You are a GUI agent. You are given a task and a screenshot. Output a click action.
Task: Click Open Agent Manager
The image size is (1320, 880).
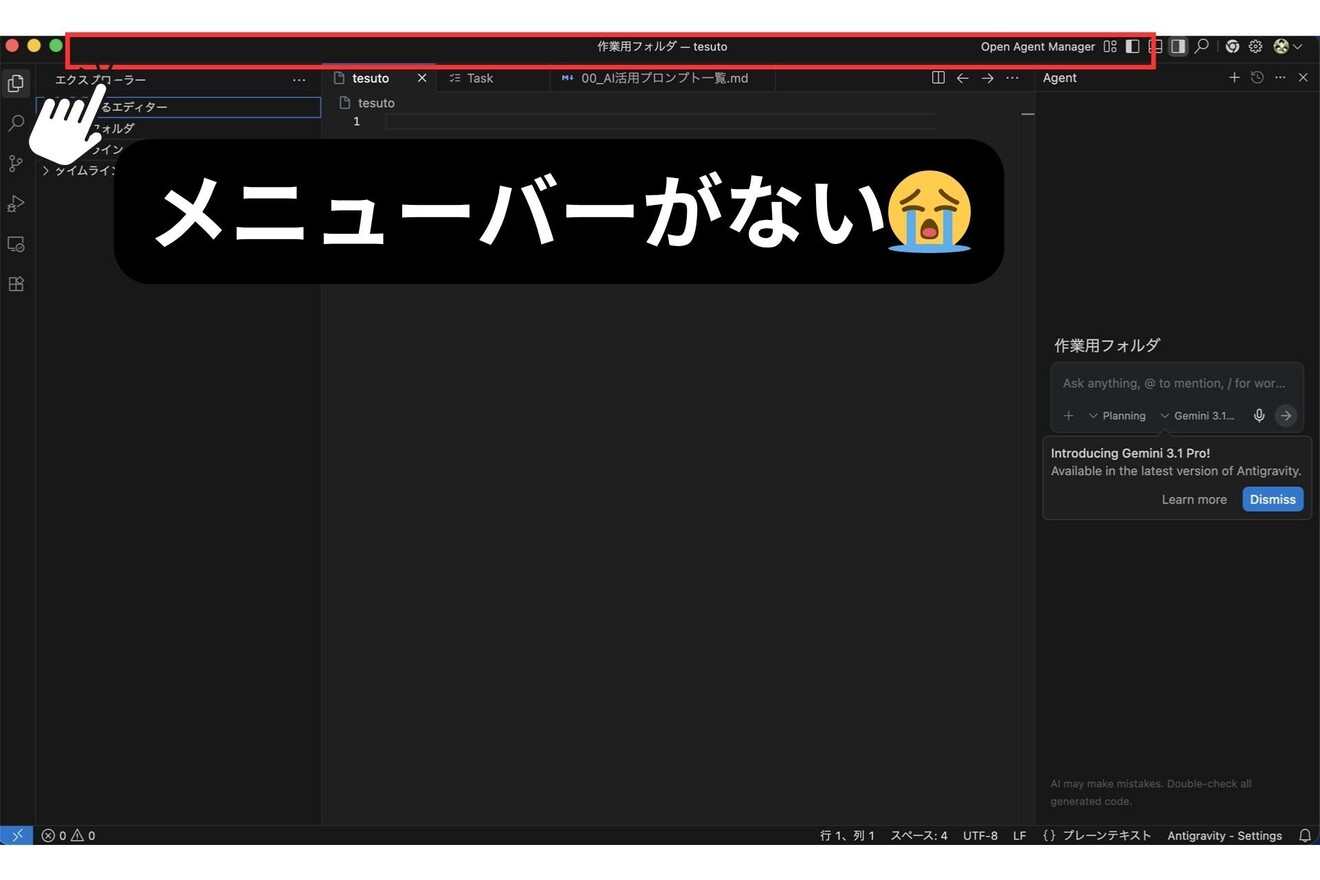pyautogui.click(x=1038, y=46)
